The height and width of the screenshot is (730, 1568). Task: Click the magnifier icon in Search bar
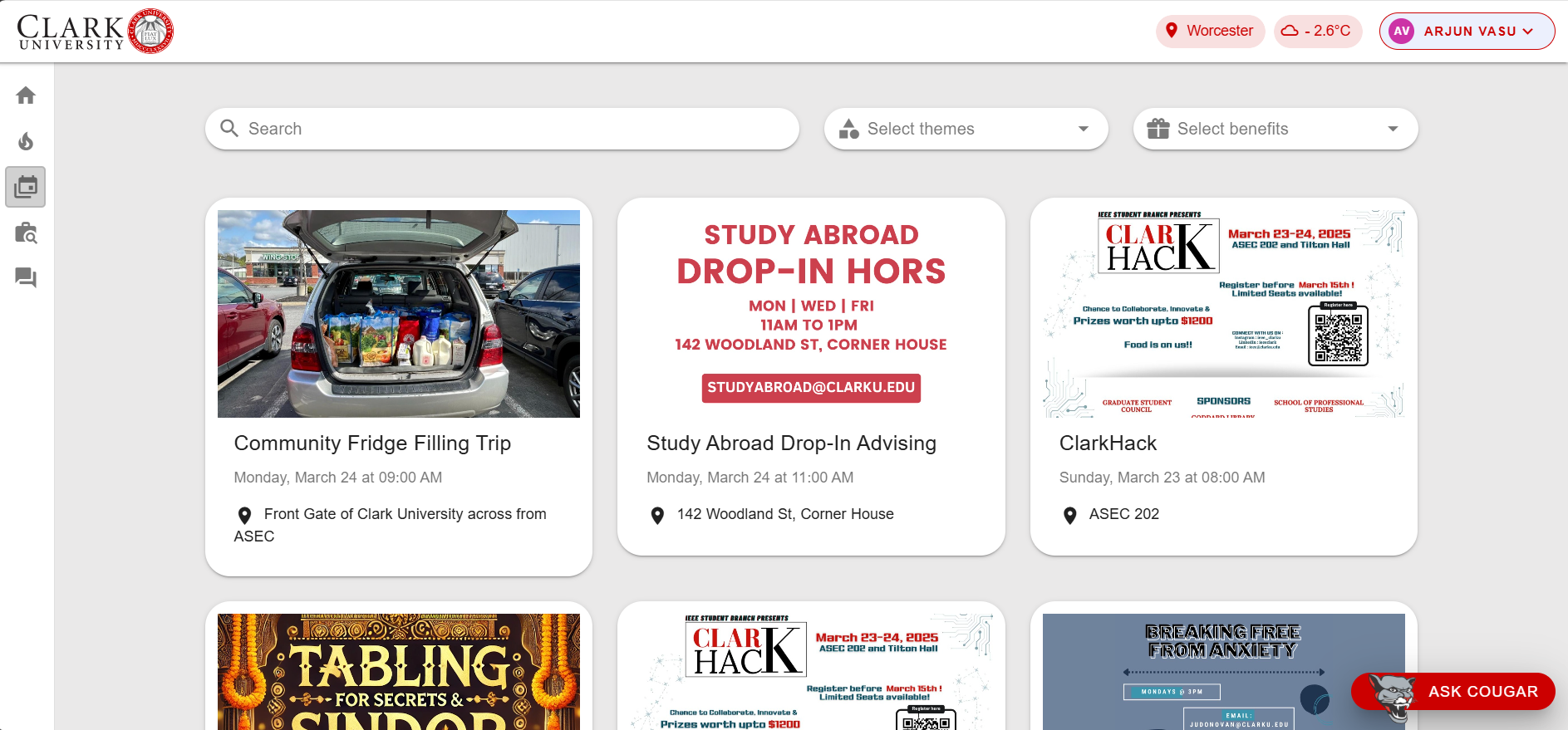tap(229, 129)
